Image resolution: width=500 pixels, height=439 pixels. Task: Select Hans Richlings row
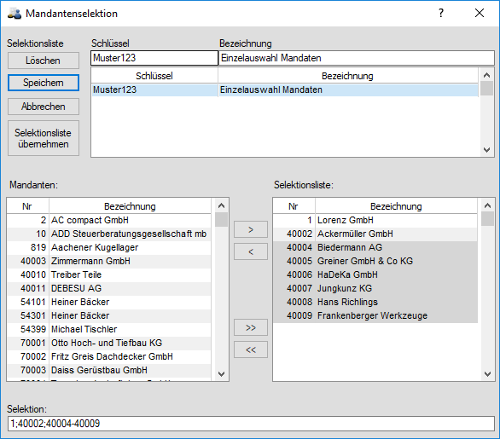click(376, 302)
